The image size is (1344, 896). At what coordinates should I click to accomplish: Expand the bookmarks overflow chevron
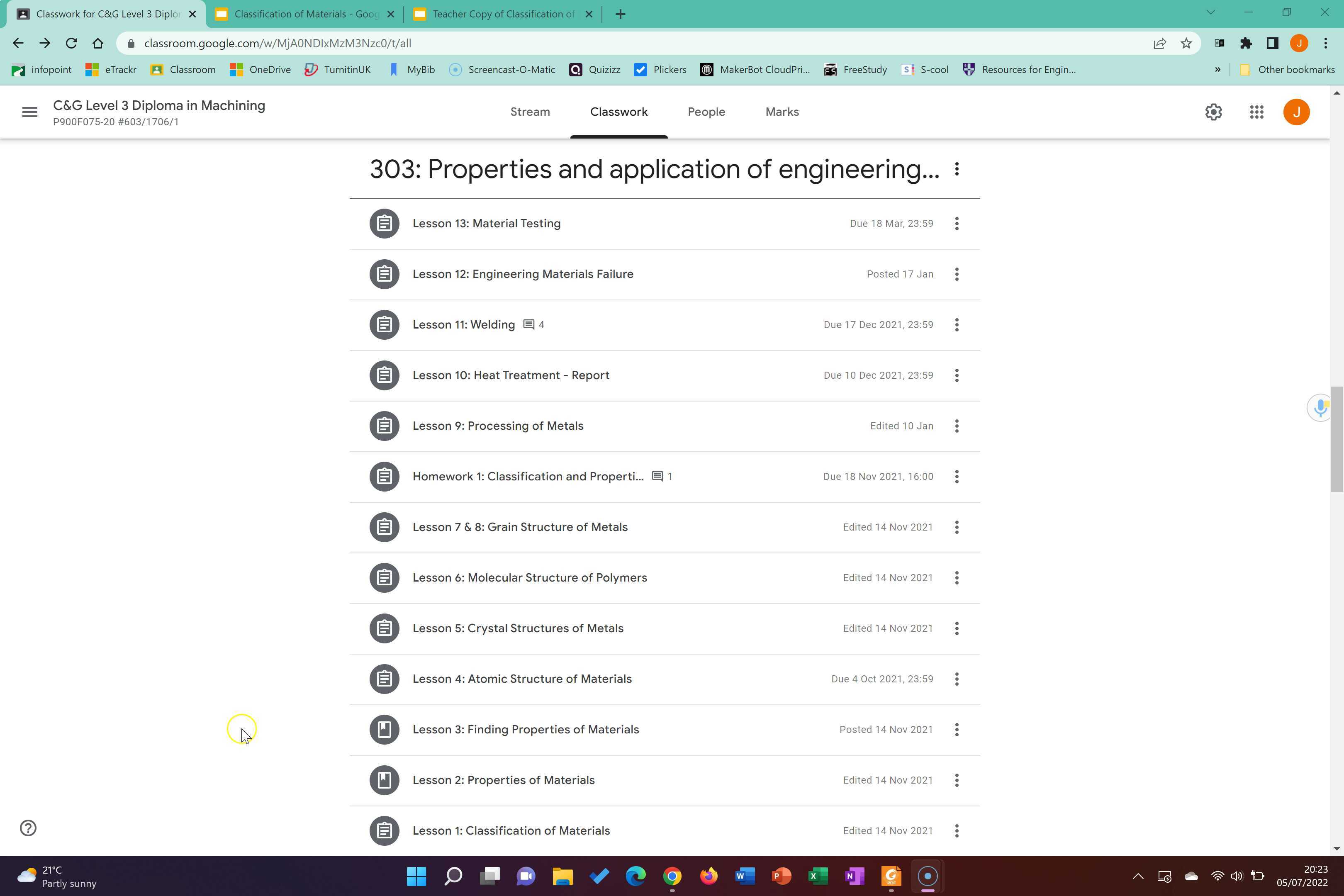point(1217,69)
